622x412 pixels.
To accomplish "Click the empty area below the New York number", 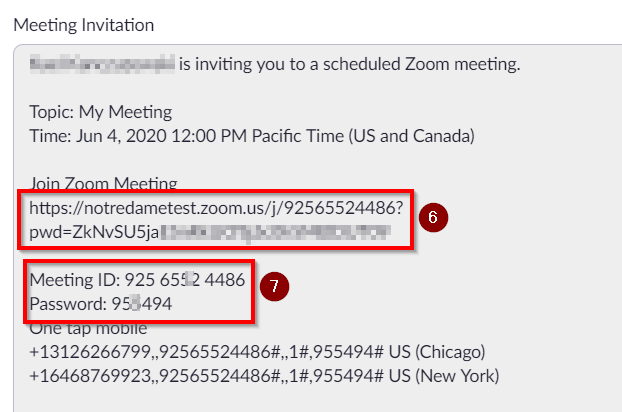I will 317,400.
